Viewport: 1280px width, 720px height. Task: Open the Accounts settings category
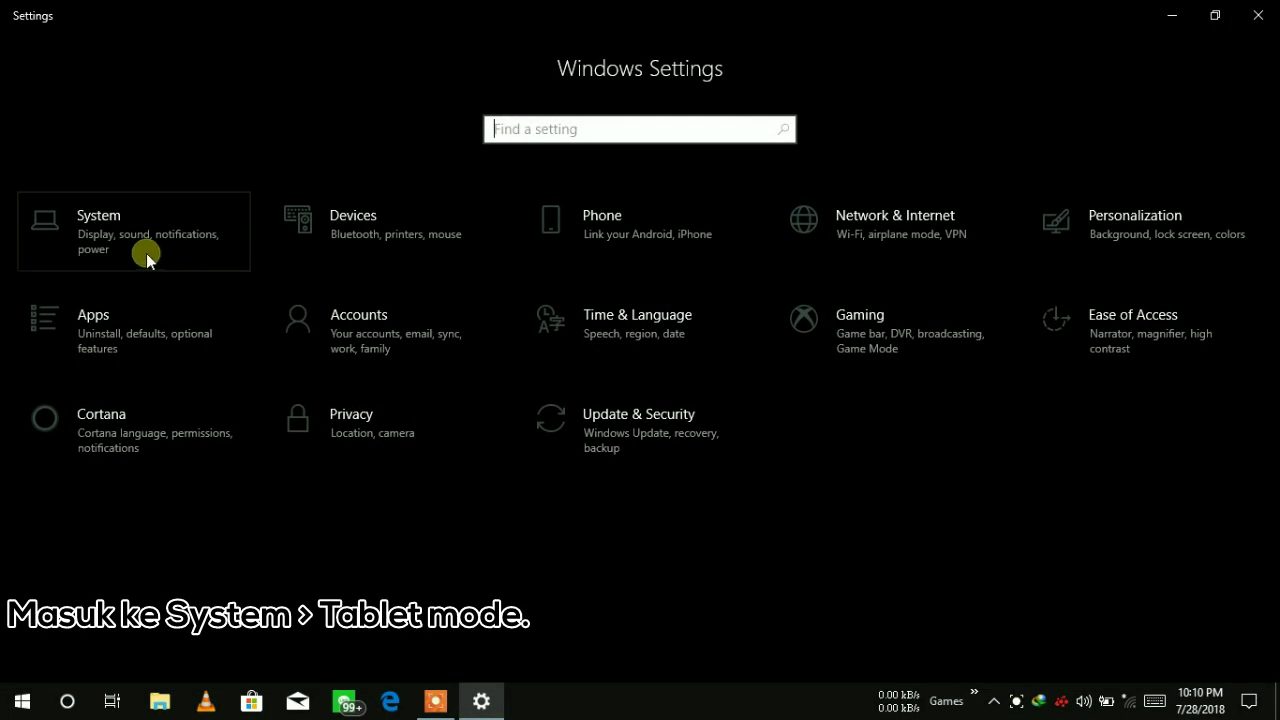pyautogui.click(x=386, y=331)
